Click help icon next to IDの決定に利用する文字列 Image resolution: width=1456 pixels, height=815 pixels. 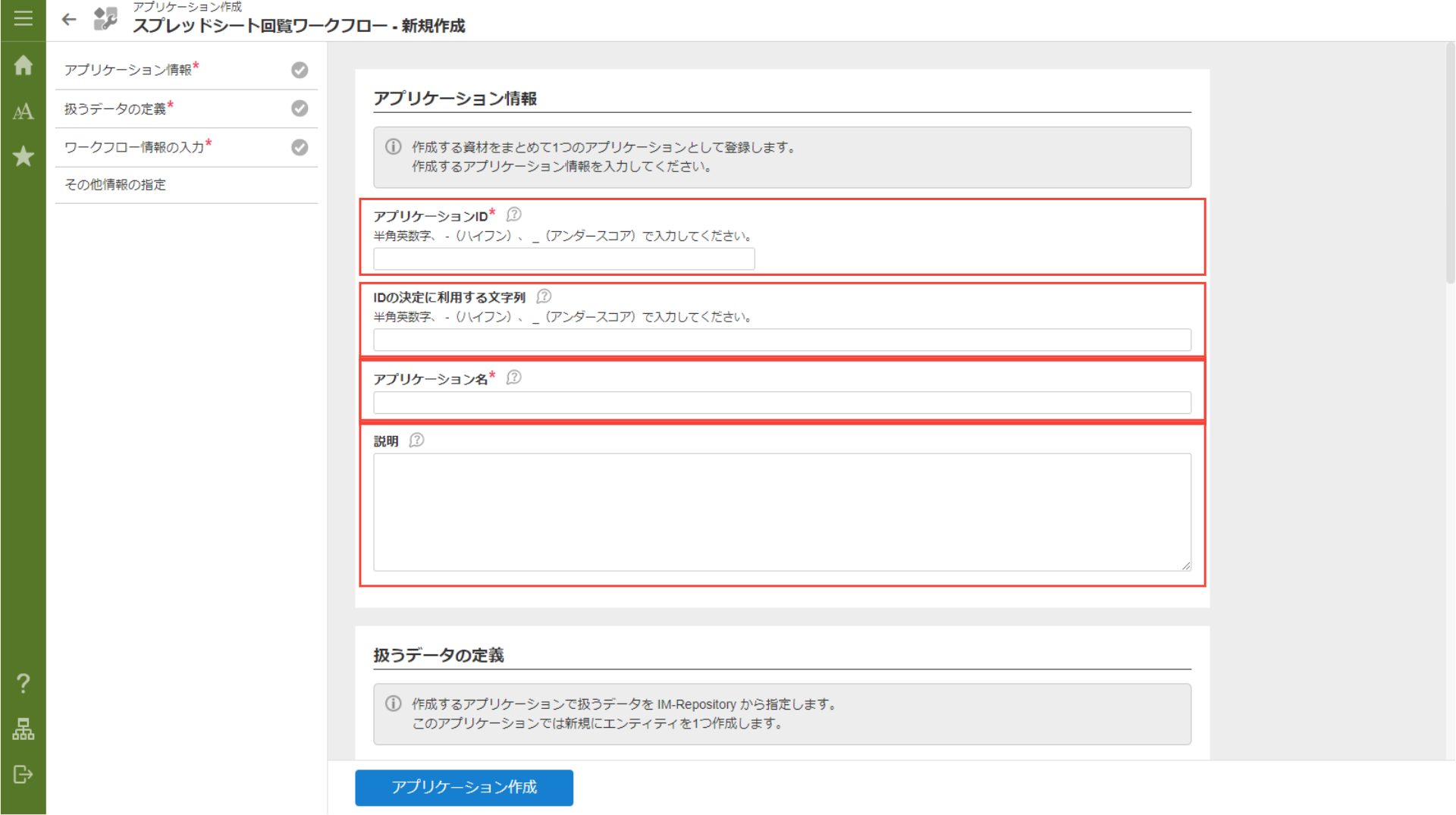point(544,296)
